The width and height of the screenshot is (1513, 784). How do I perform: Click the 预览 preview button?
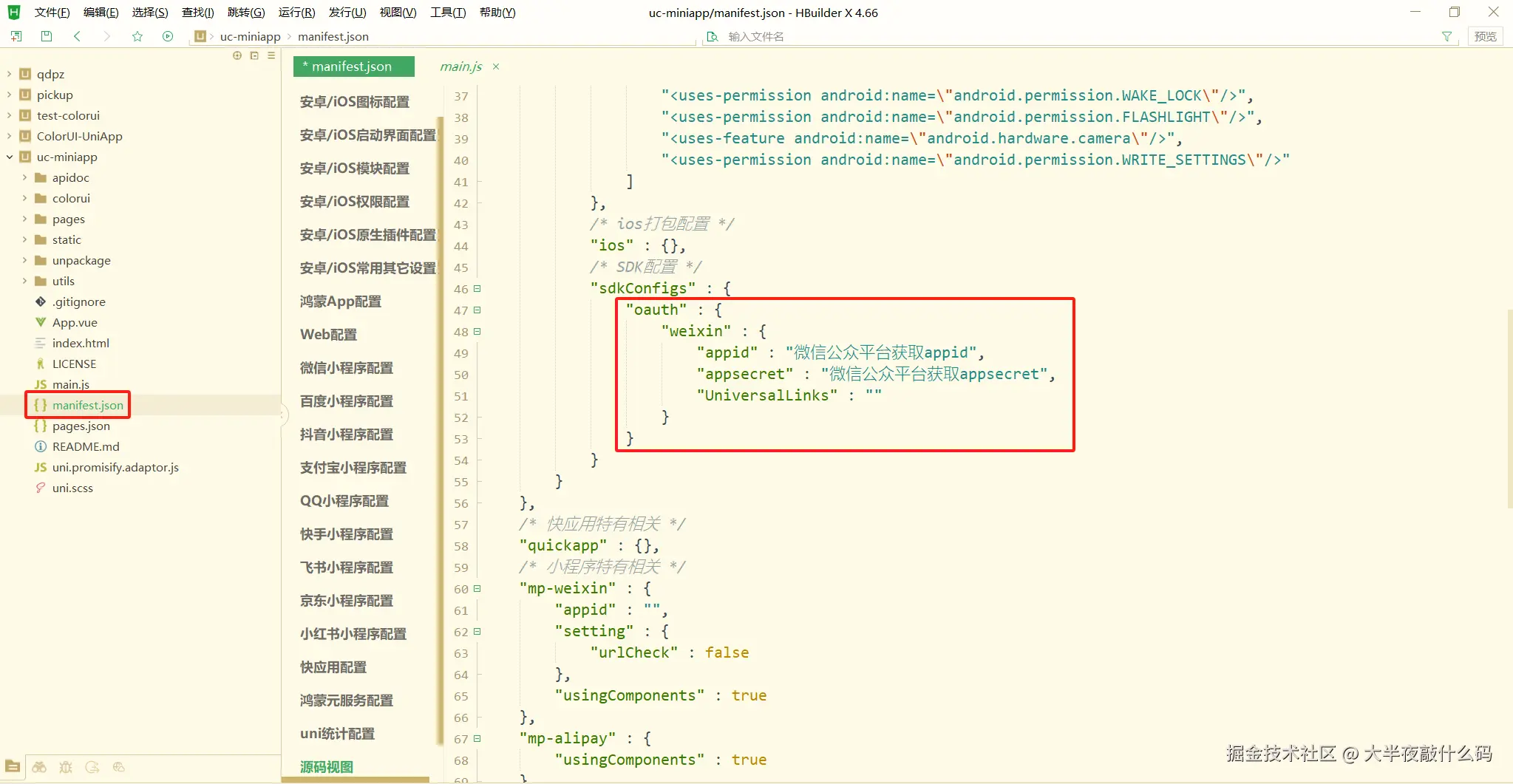(1485, 36)
